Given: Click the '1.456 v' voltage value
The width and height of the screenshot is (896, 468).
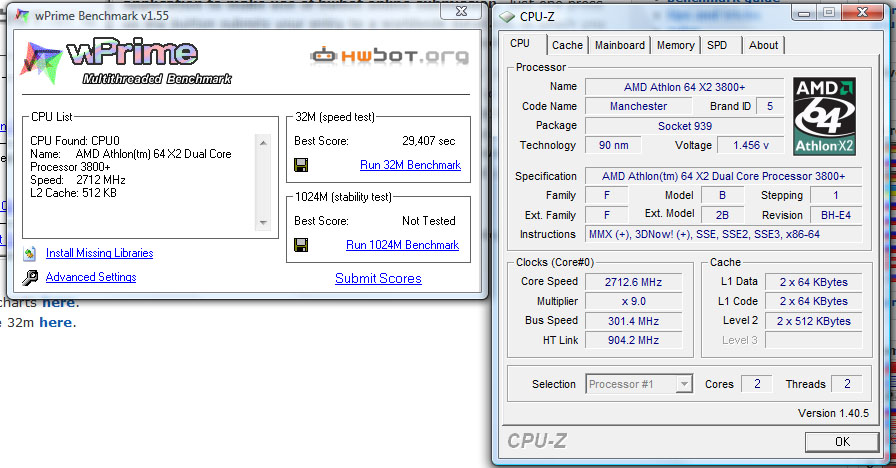Looking at the screenshot, I should [751, 145].
